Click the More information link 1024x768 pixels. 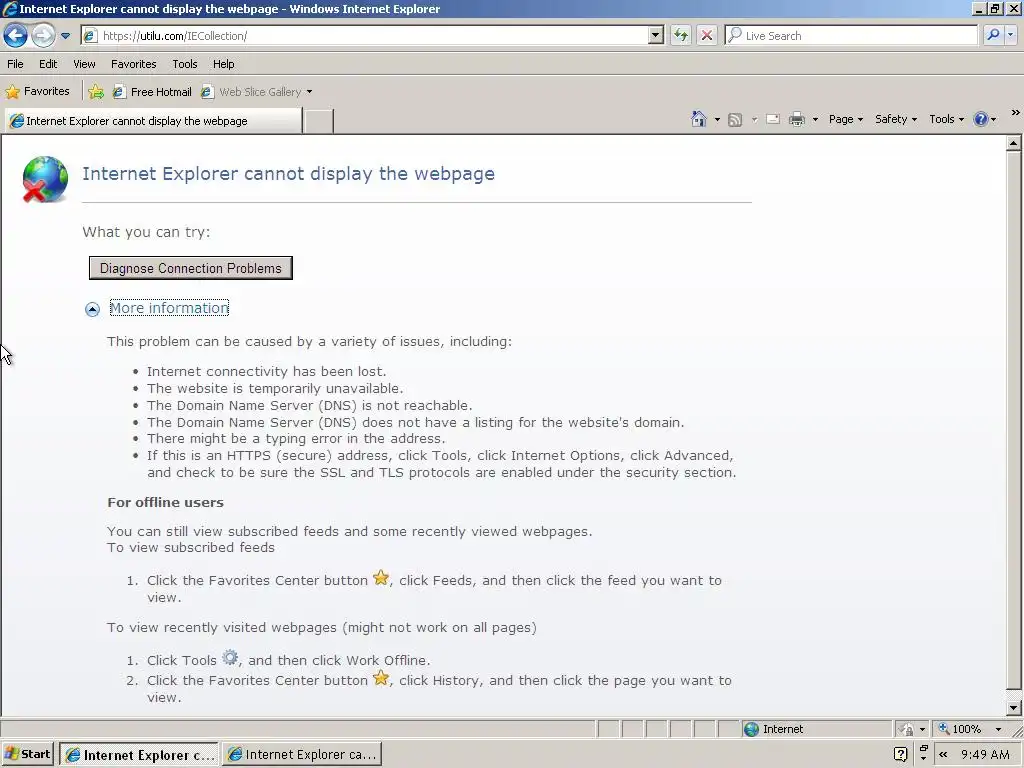[169, 308]
